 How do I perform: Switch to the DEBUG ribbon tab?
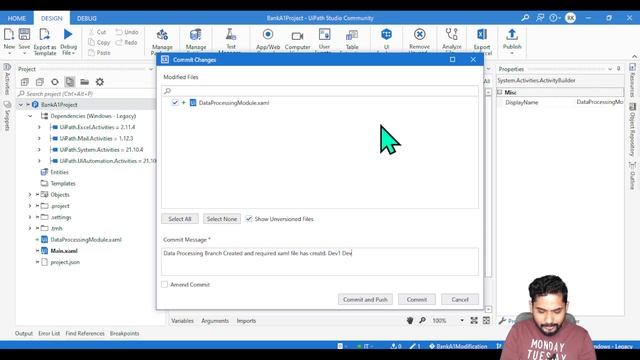coord(87,18)
